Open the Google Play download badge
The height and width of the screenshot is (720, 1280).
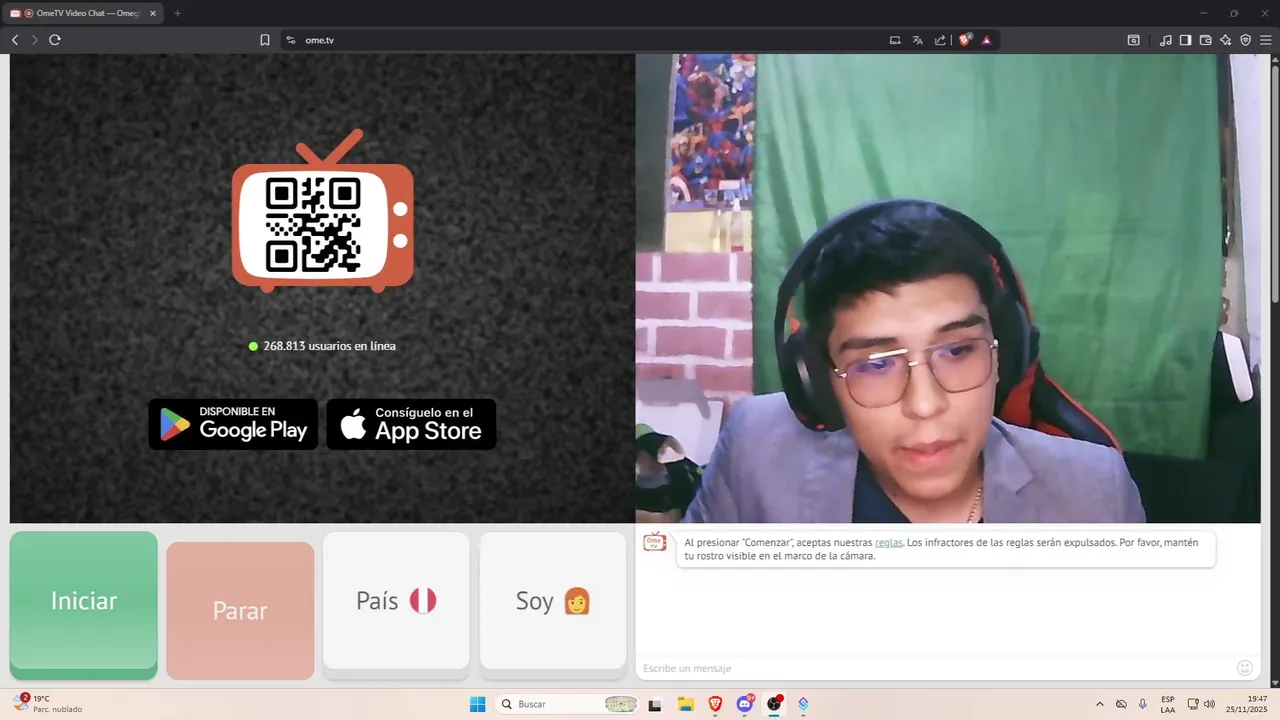pos(233,424)
